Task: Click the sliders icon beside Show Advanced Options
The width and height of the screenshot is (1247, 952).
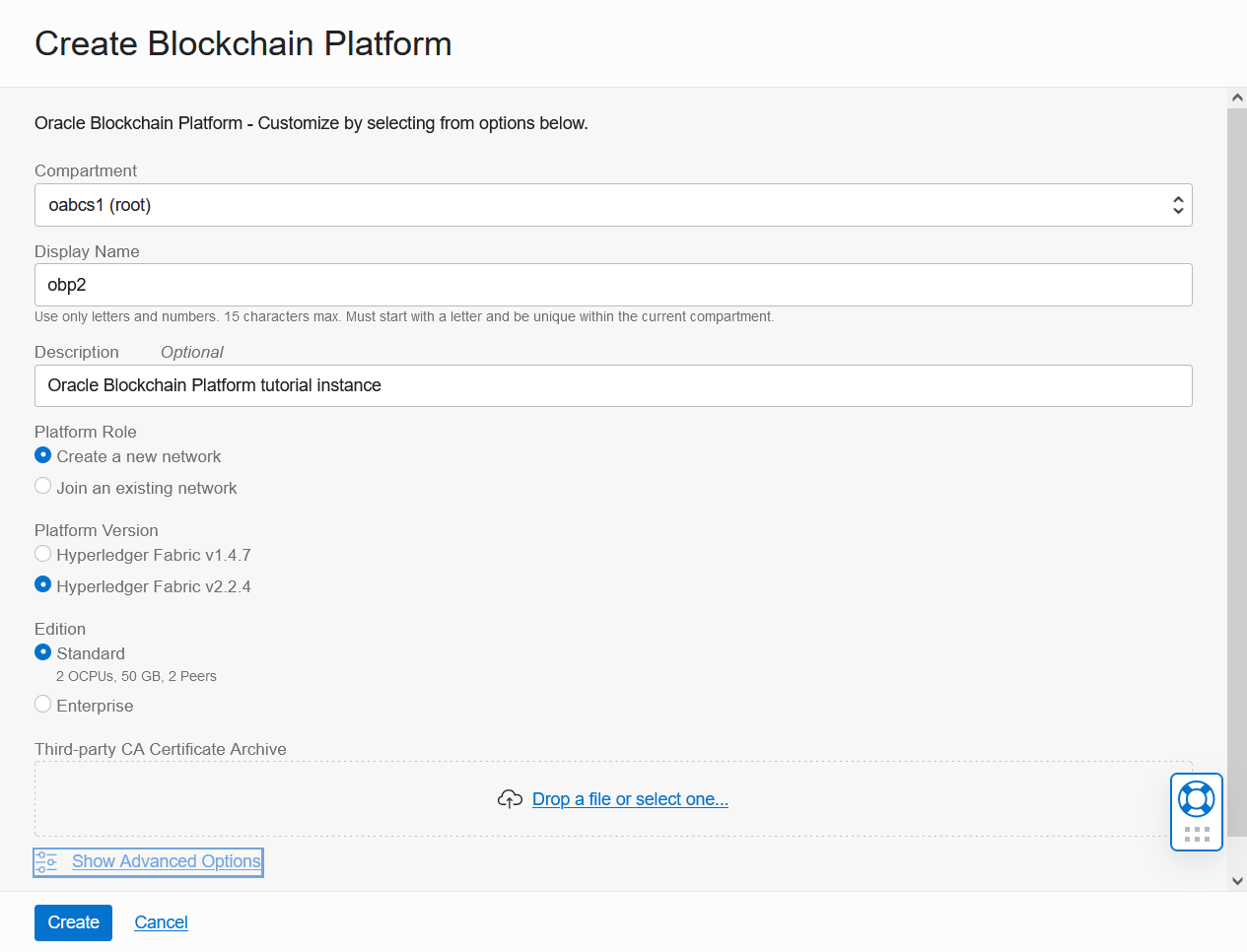Action: pyautogui.click(x=46, y=861)
